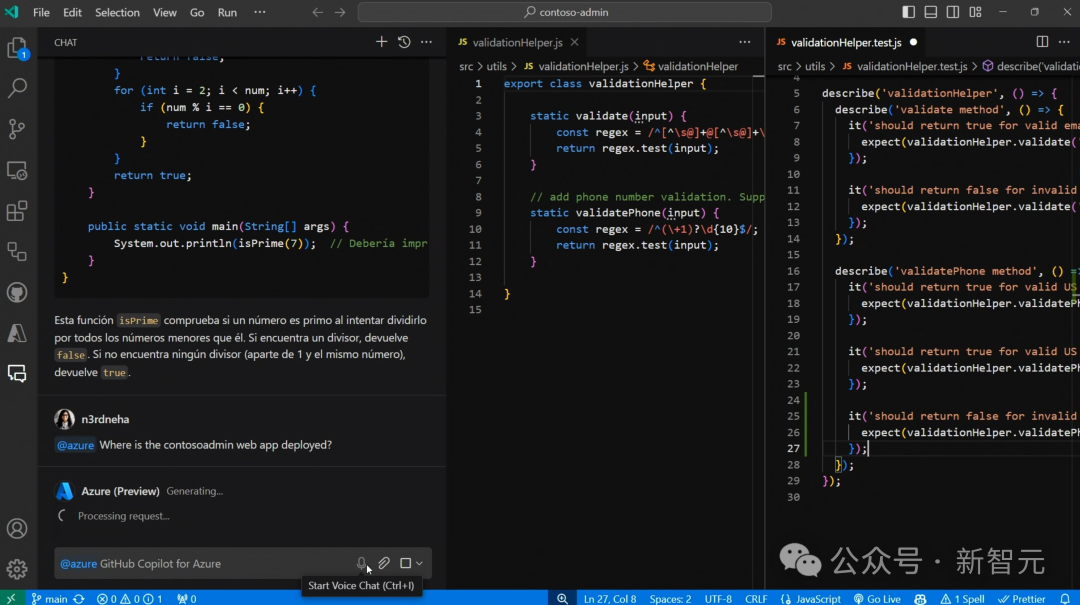Image resolution: width=1080 pixels, height=605 pixels.
Task: Switch to validationHelper.js tab
Action: click(517, 43)
